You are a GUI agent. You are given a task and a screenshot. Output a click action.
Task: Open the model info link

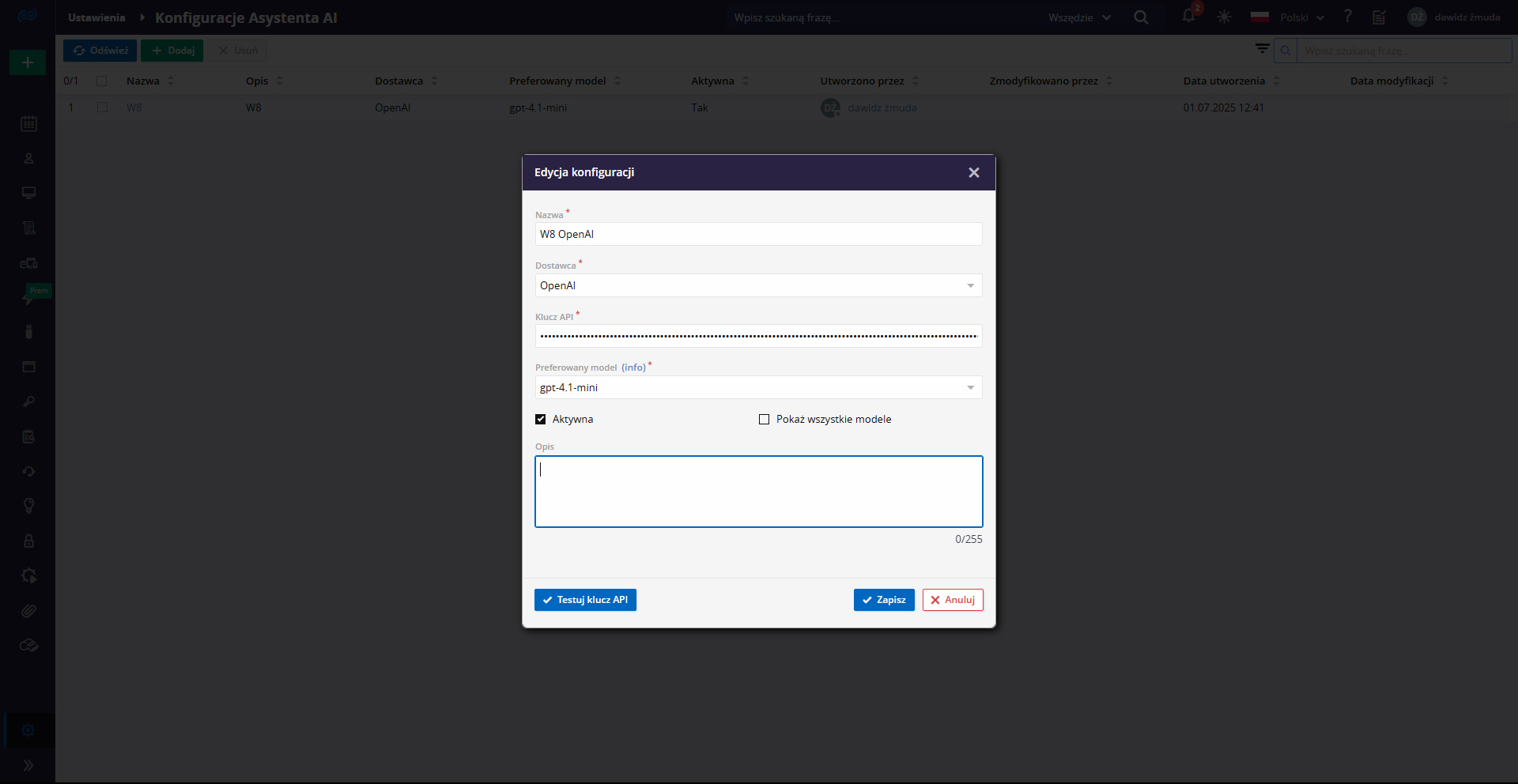[x=633, y=367]
